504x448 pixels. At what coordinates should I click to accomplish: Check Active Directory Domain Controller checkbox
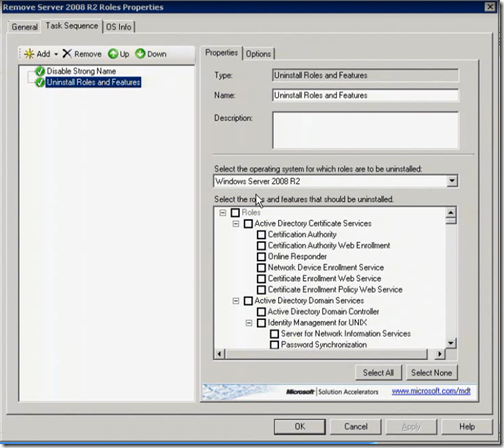click(262, 312)
